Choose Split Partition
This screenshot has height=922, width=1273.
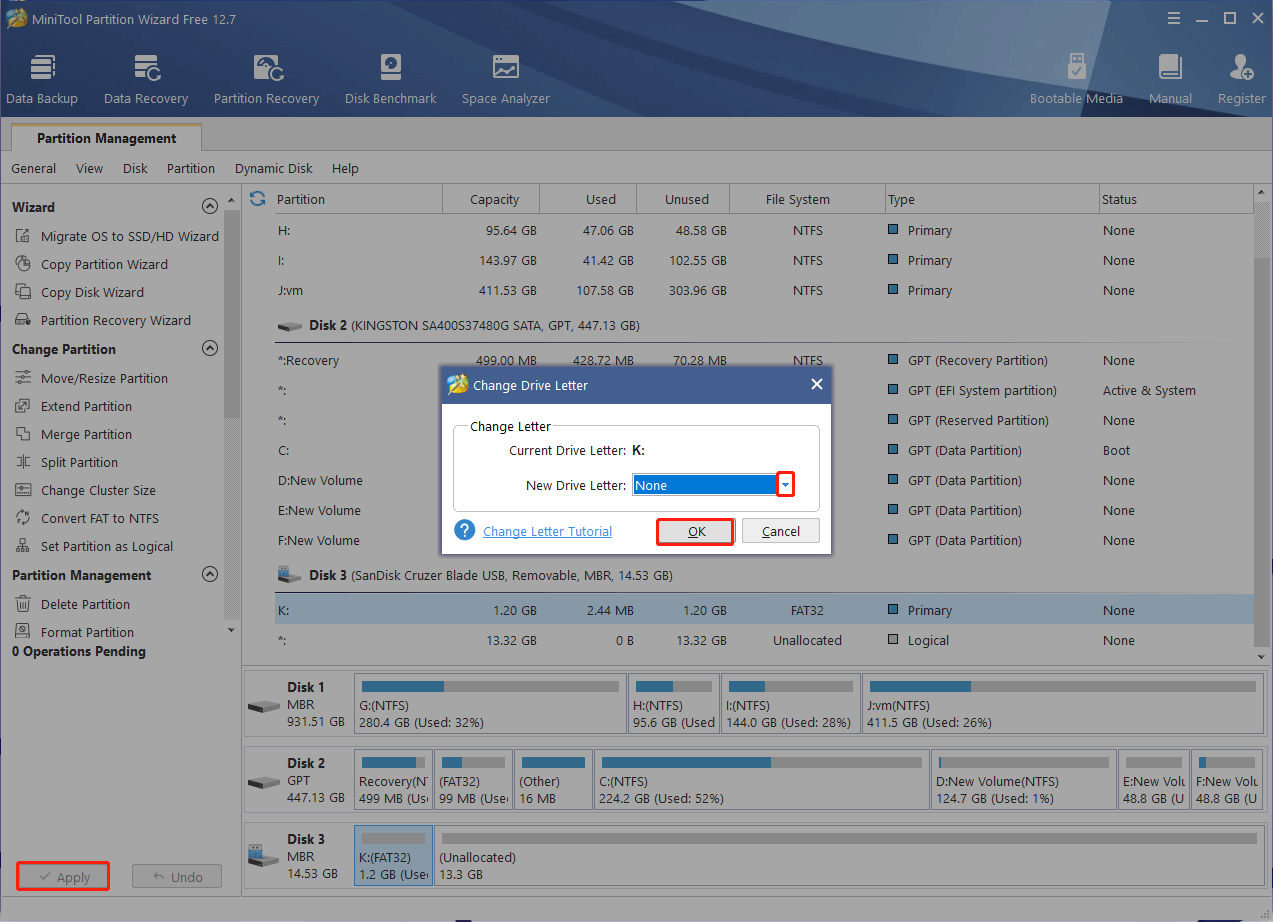click(x=67, y=463)
